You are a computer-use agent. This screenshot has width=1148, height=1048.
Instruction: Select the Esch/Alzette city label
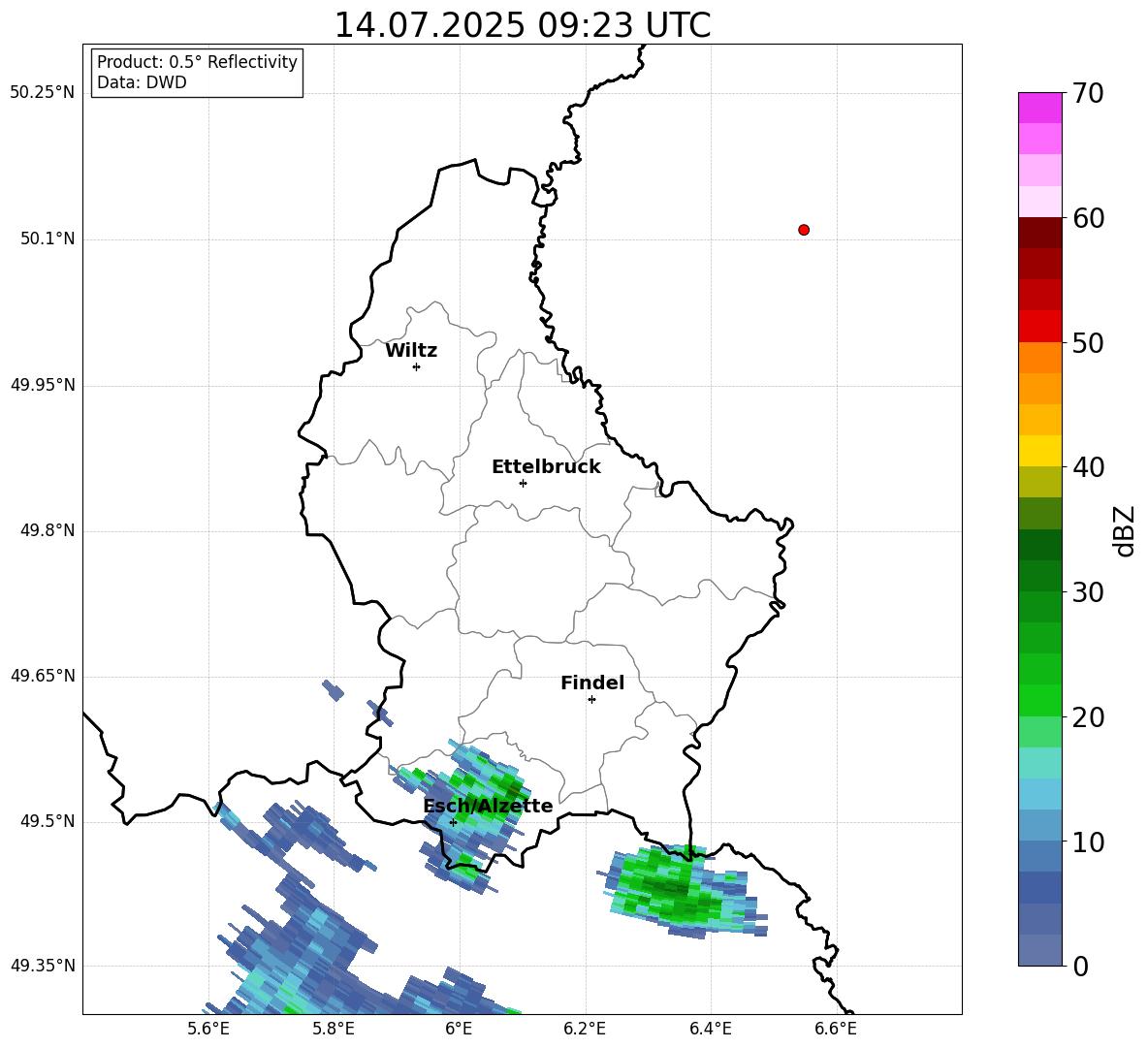pos(488,806)
